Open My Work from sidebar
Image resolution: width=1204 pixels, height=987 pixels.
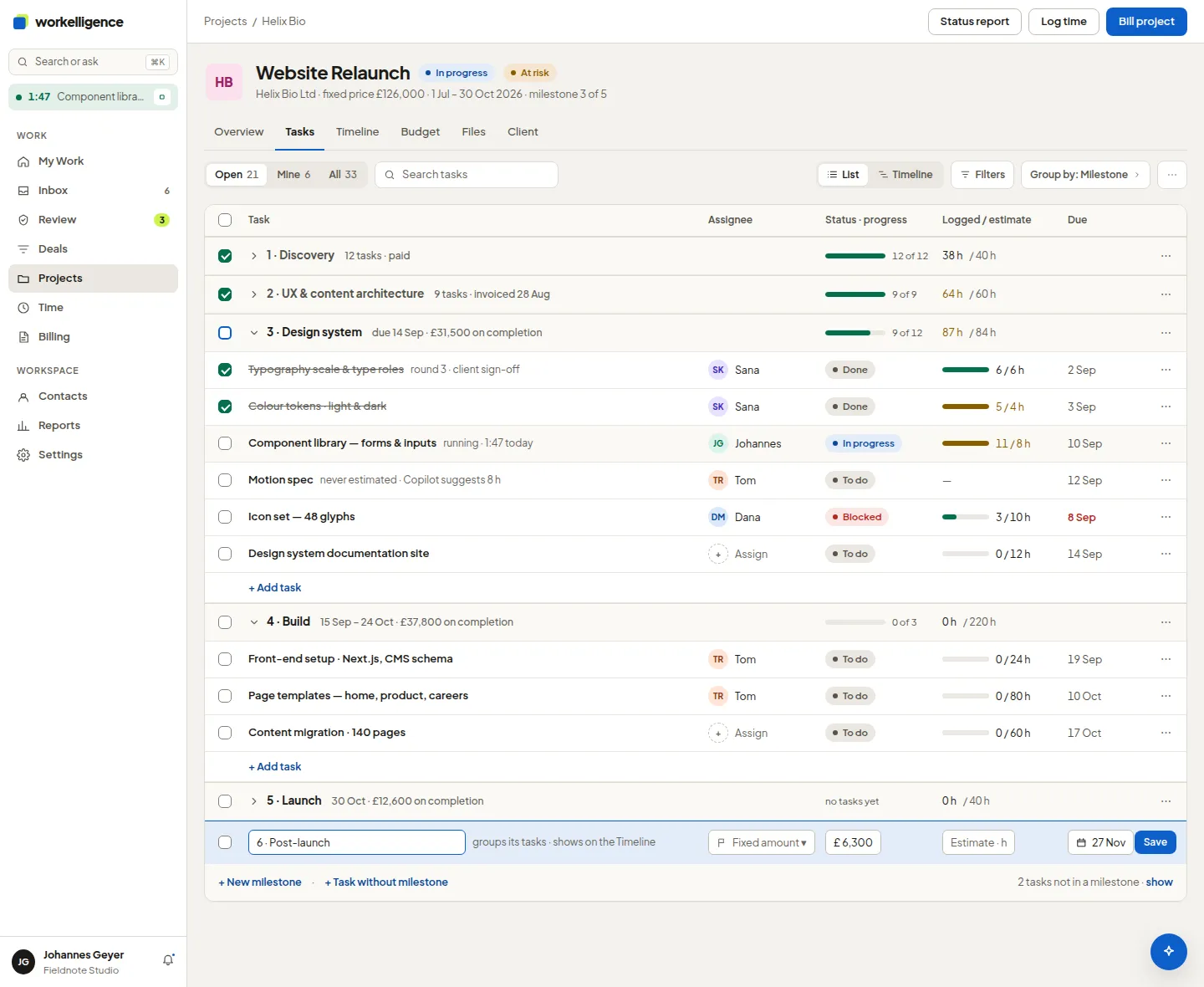tap(93, 161)
